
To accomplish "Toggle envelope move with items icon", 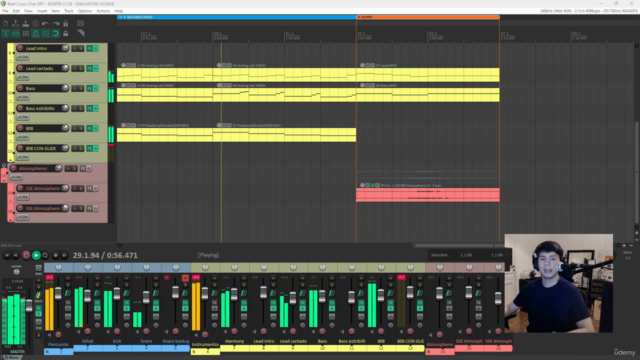I will click(36, 33).
